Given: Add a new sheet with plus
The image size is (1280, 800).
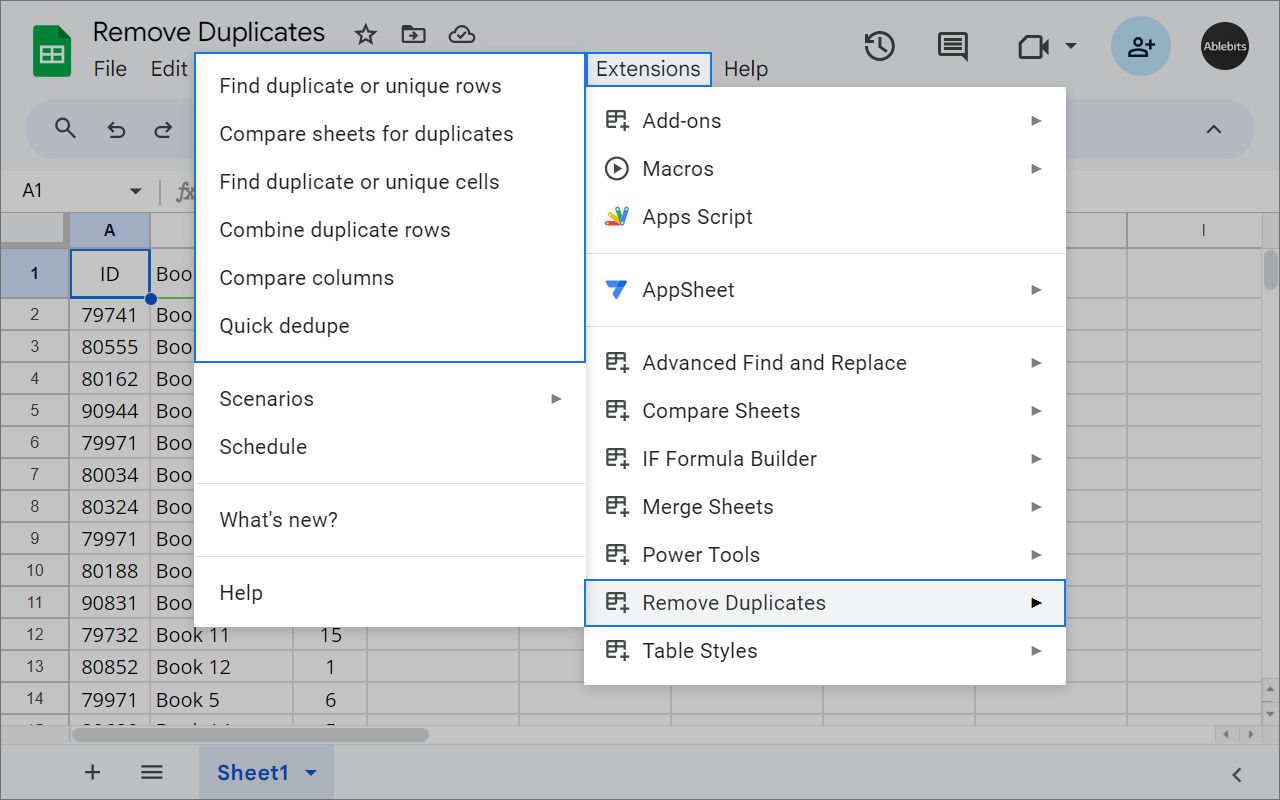Looking at the screenshot, I should (x=93, y=772).
